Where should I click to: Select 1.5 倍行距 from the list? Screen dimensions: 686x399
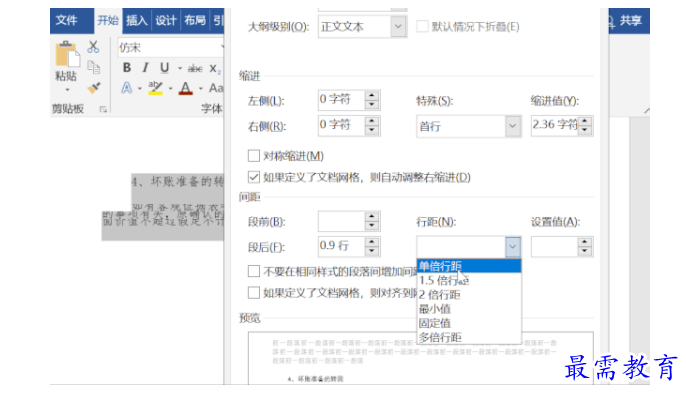tap(469, 280)
